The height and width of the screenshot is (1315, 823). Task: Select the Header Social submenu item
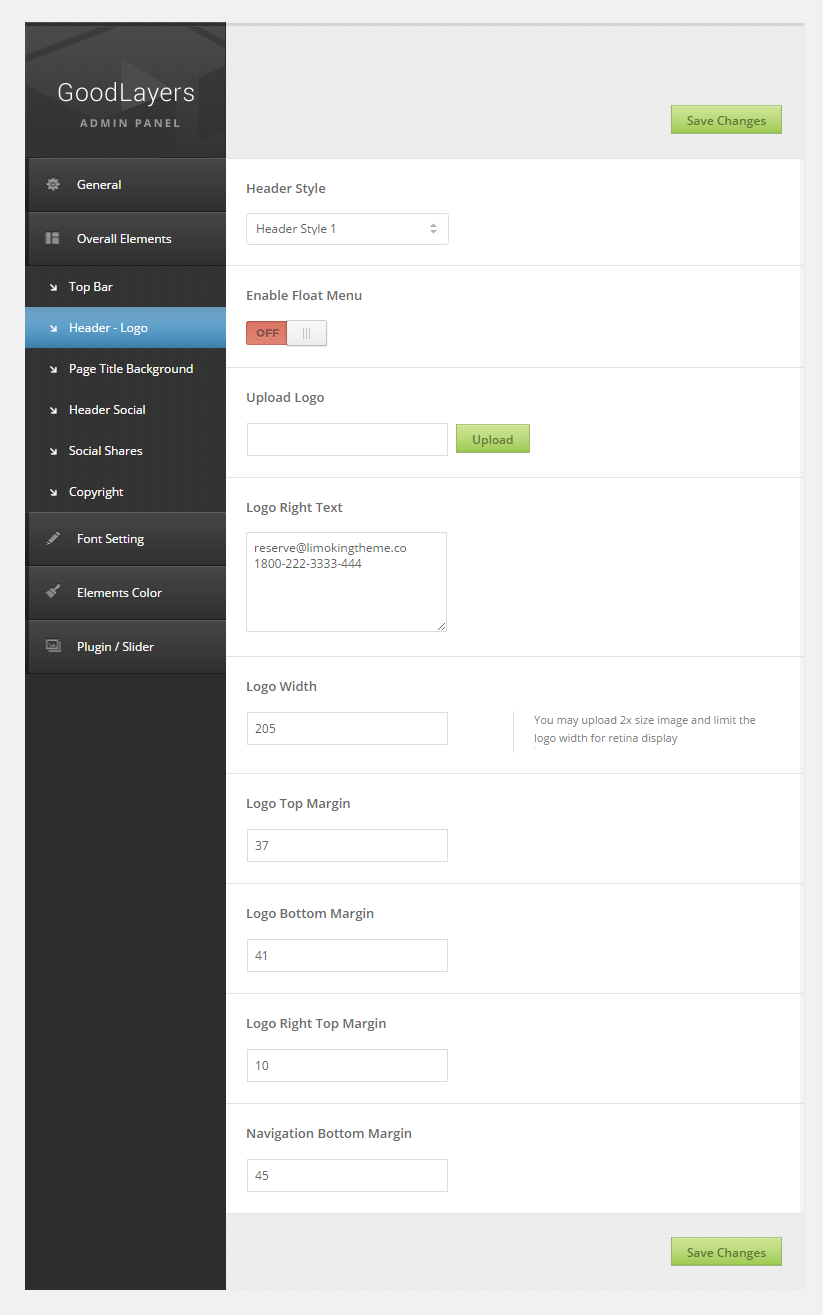coord(107,410)
